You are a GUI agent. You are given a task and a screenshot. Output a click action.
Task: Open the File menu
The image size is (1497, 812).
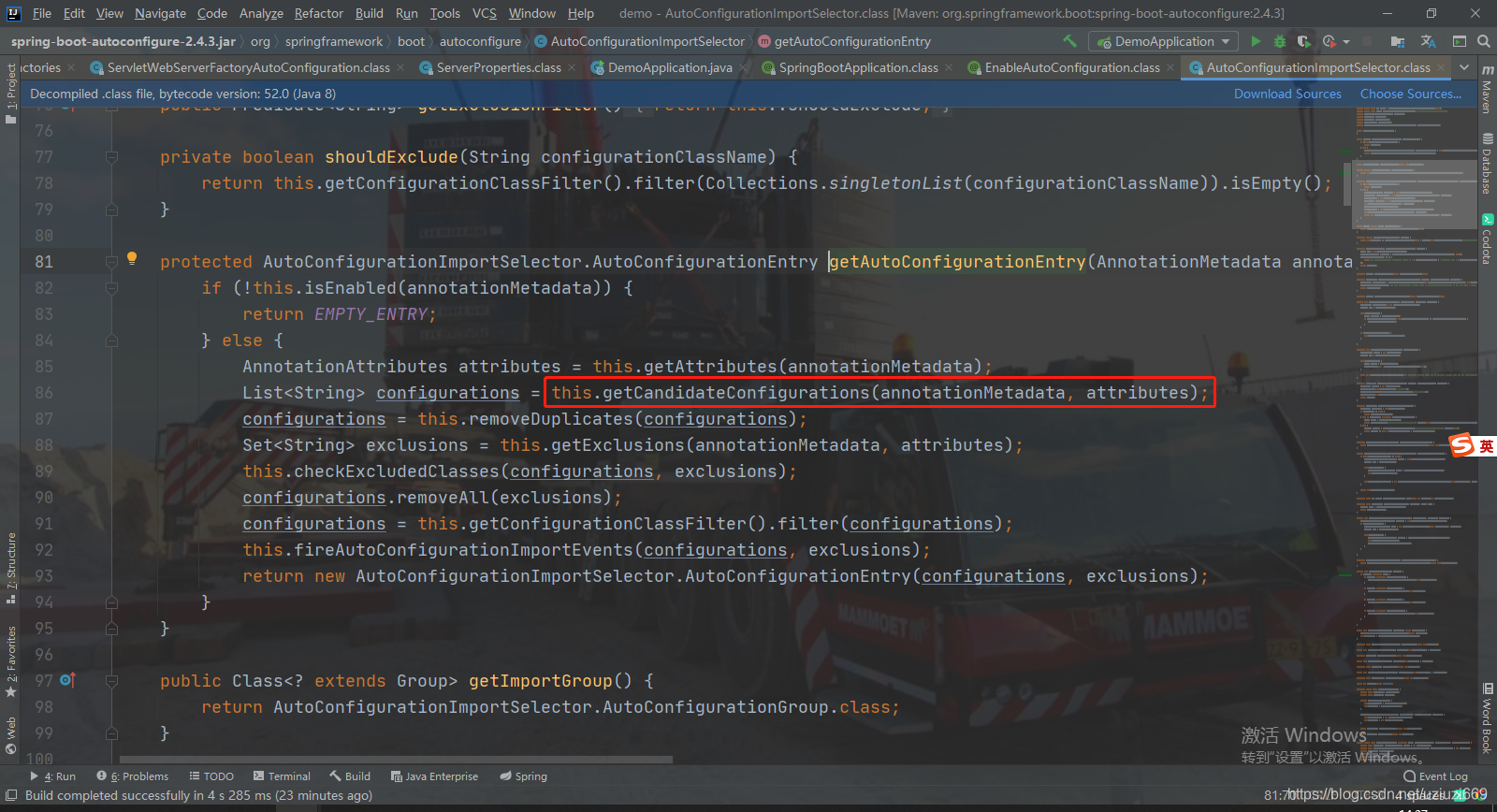tap(42, 13)
